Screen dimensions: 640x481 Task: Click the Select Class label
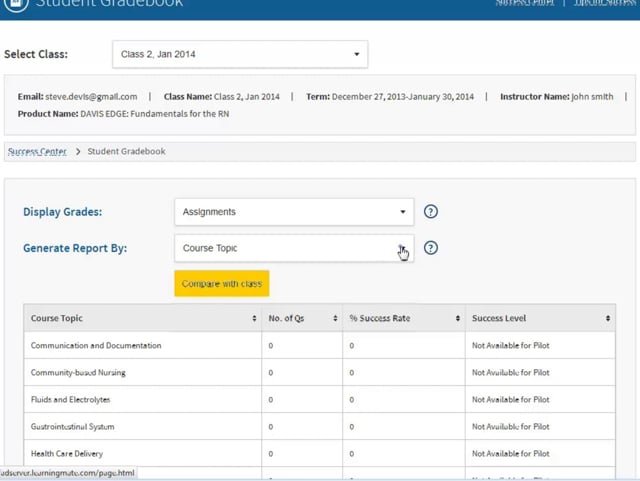36,54
